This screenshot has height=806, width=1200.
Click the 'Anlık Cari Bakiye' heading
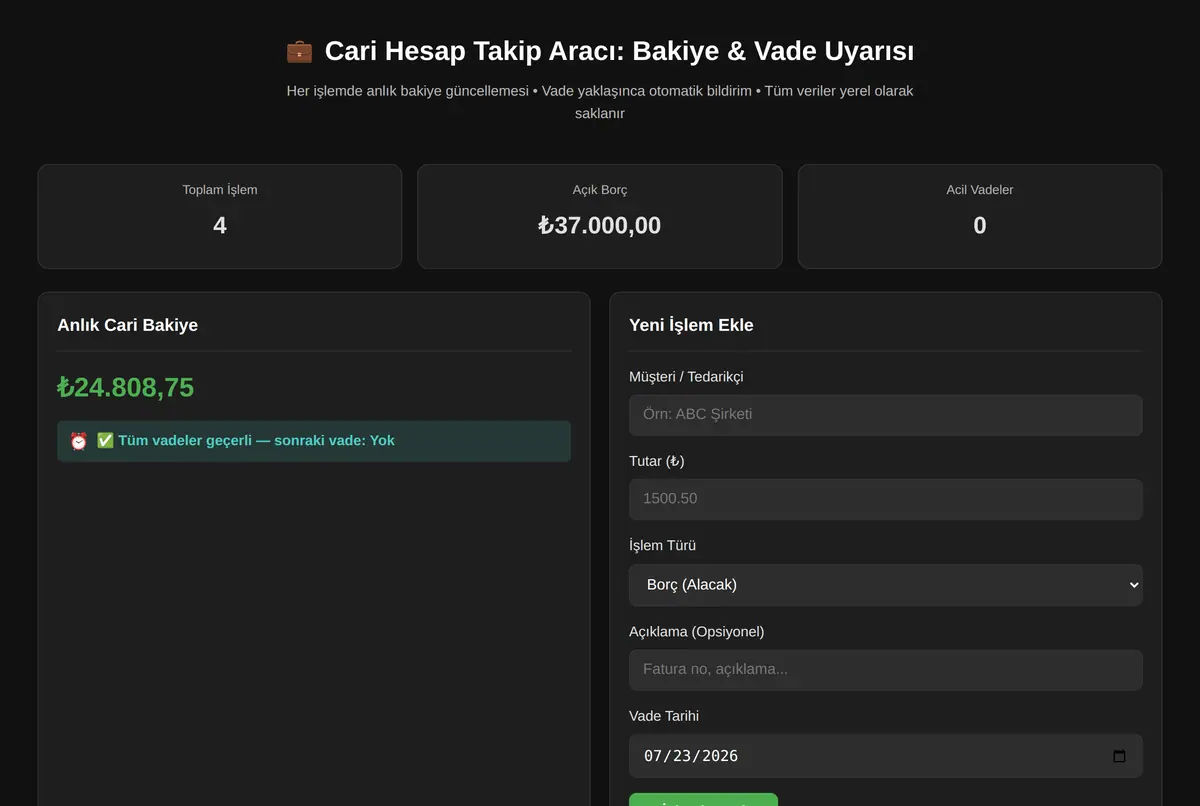(128, 325)
